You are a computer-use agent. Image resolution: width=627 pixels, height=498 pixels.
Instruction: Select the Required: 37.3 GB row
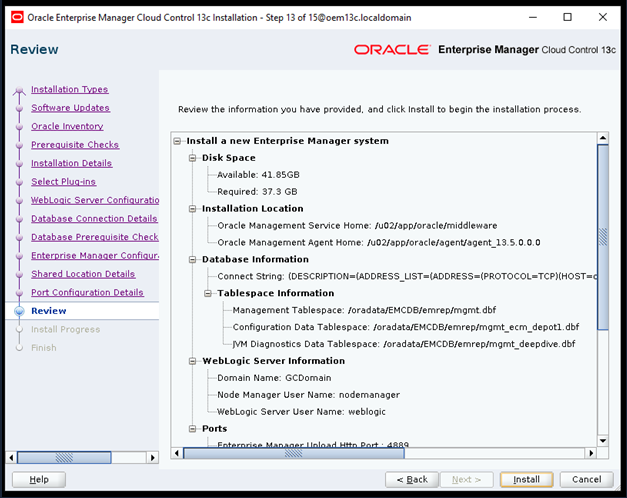(x=257, y=192)
